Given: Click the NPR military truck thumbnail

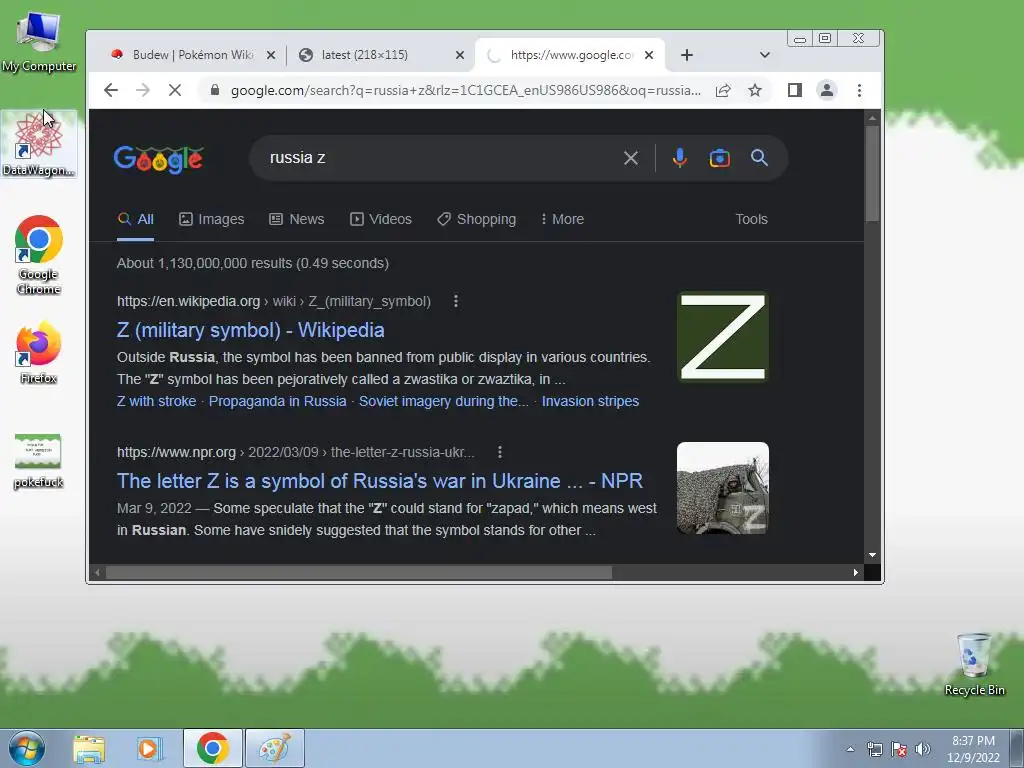Looking at the screenshot, I should pyautogui.click(x=723, y=488).
